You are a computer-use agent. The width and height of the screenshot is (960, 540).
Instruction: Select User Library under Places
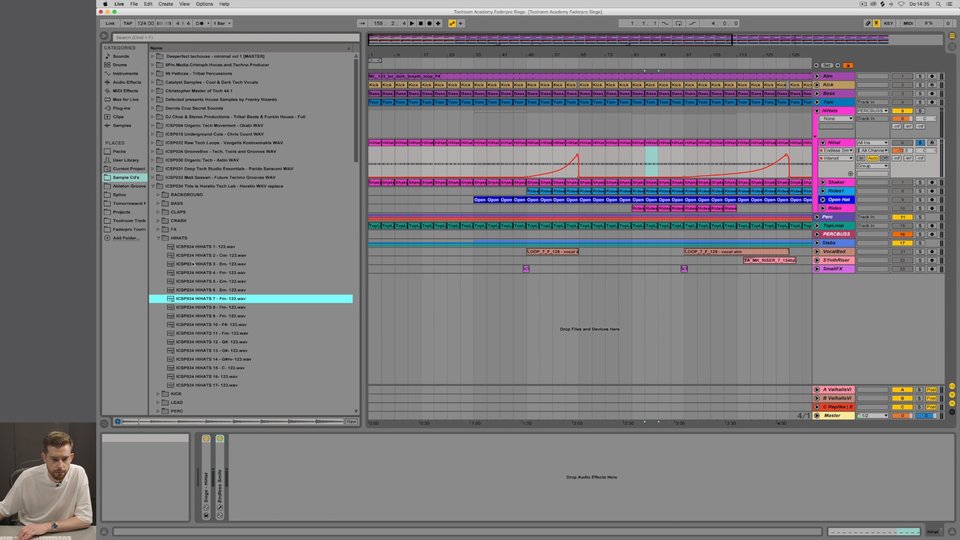(126, 160)
